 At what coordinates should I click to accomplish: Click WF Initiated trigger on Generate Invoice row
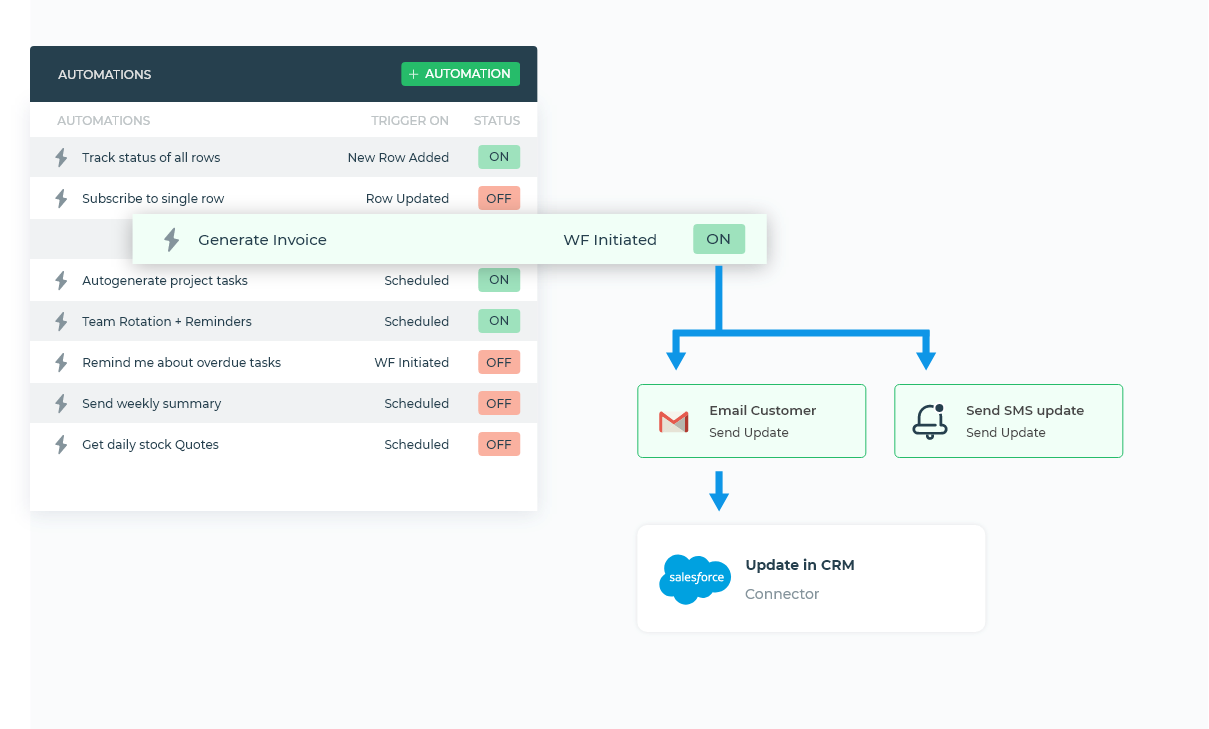[x=610, y=240]
